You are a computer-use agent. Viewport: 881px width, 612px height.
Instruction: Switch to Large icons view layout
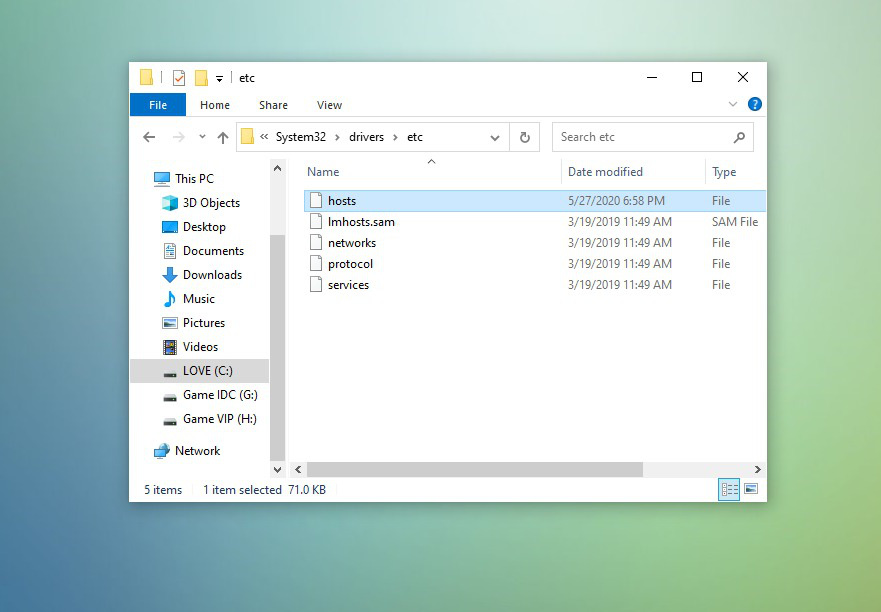(751, 489)
